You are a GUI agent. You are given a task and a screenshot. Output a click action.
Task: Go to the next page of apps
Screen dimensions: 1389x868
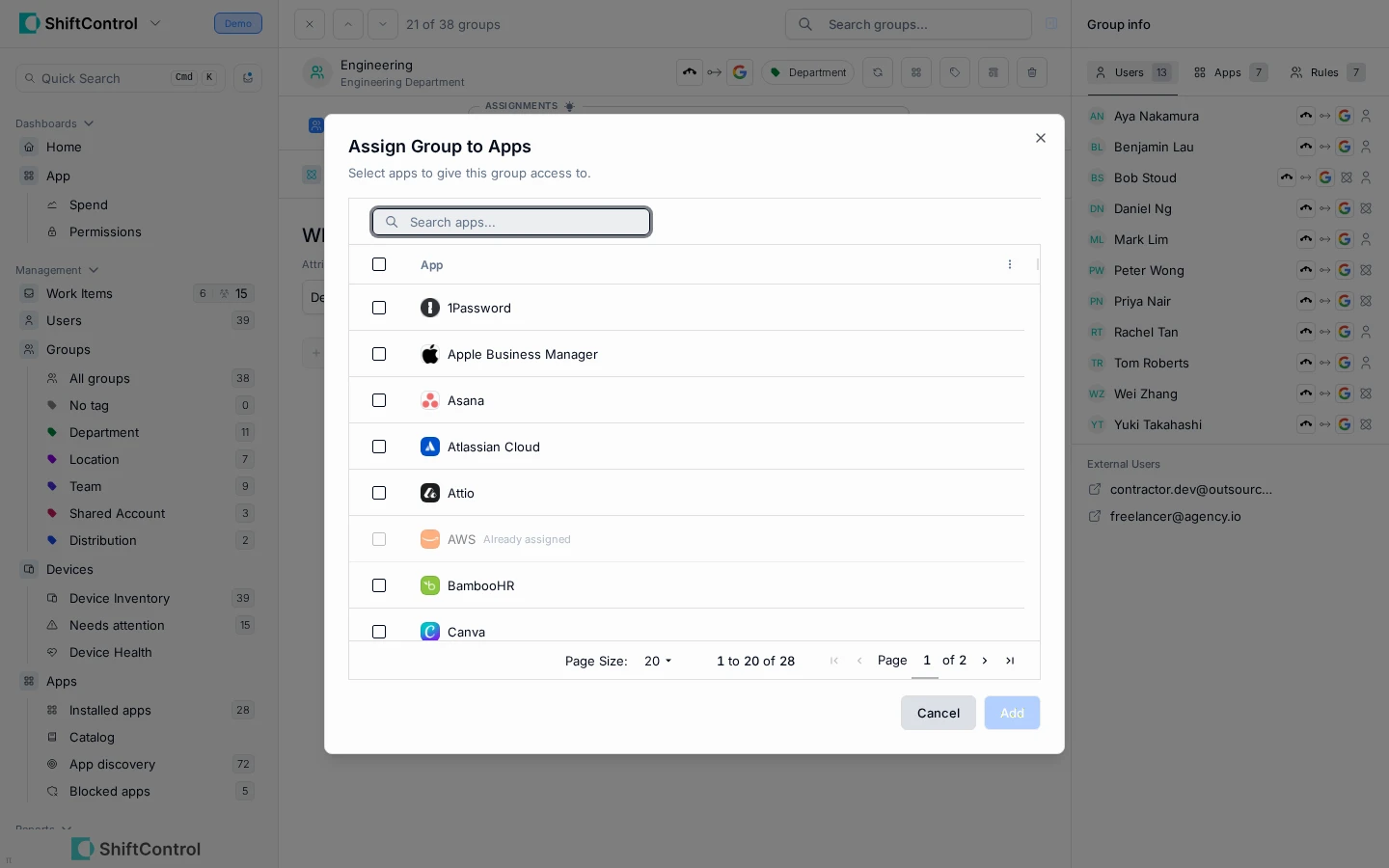click(985, 661)
